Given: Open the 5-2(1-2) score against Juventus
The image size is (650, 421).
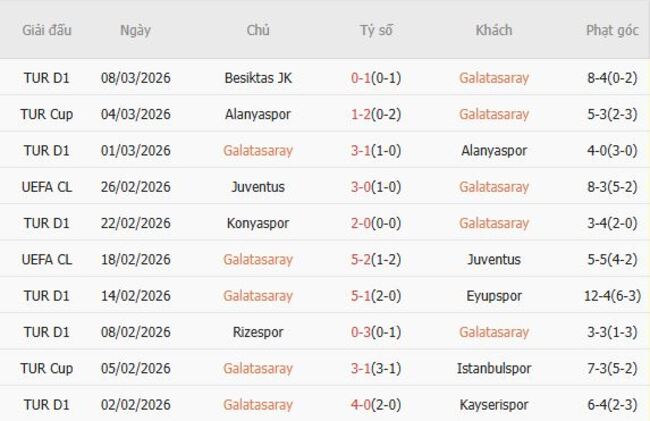Looking at the screenshot, I should point(376,260).
